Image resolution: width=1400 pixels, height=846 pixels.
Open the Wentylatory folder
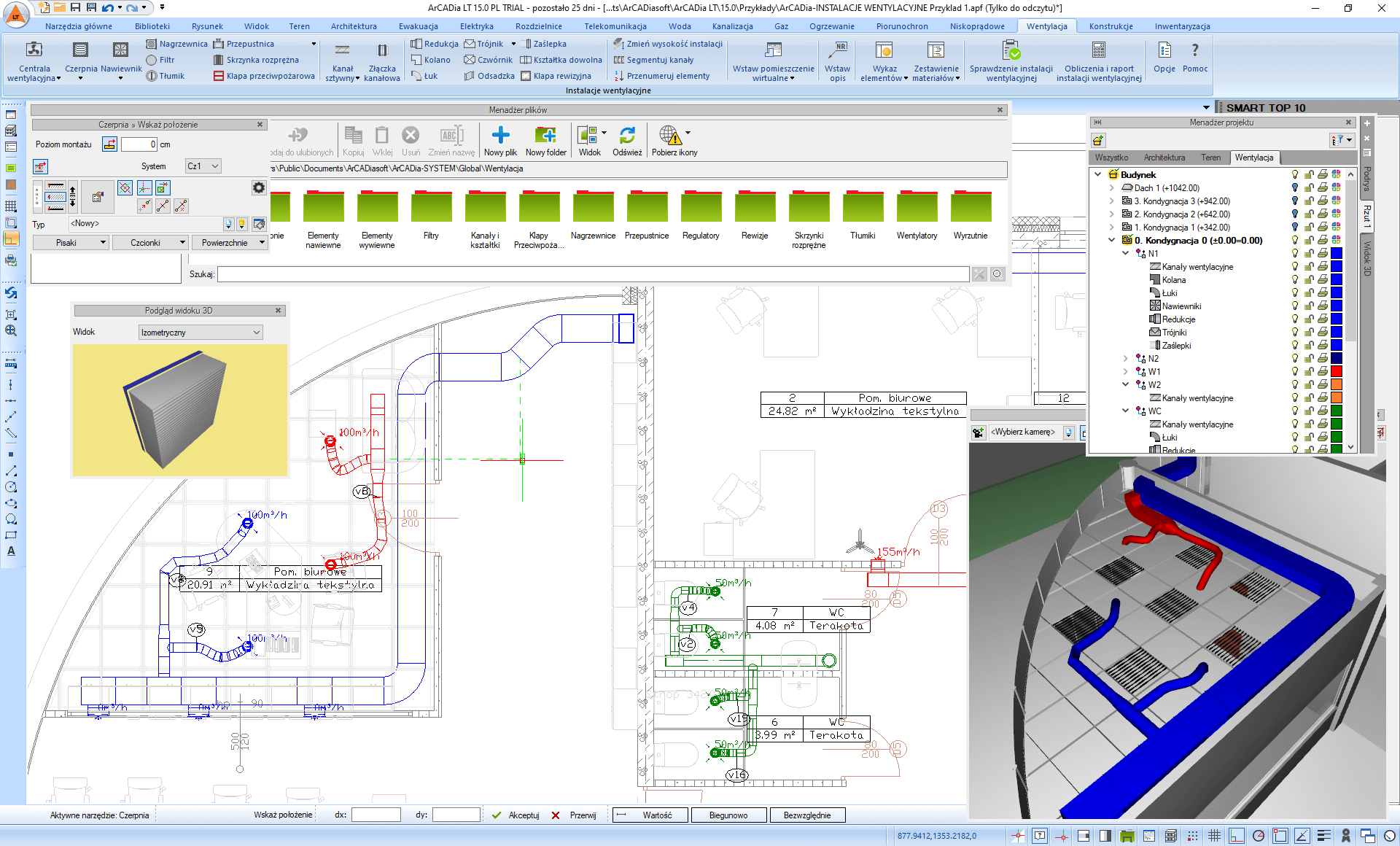pos(917,215)
